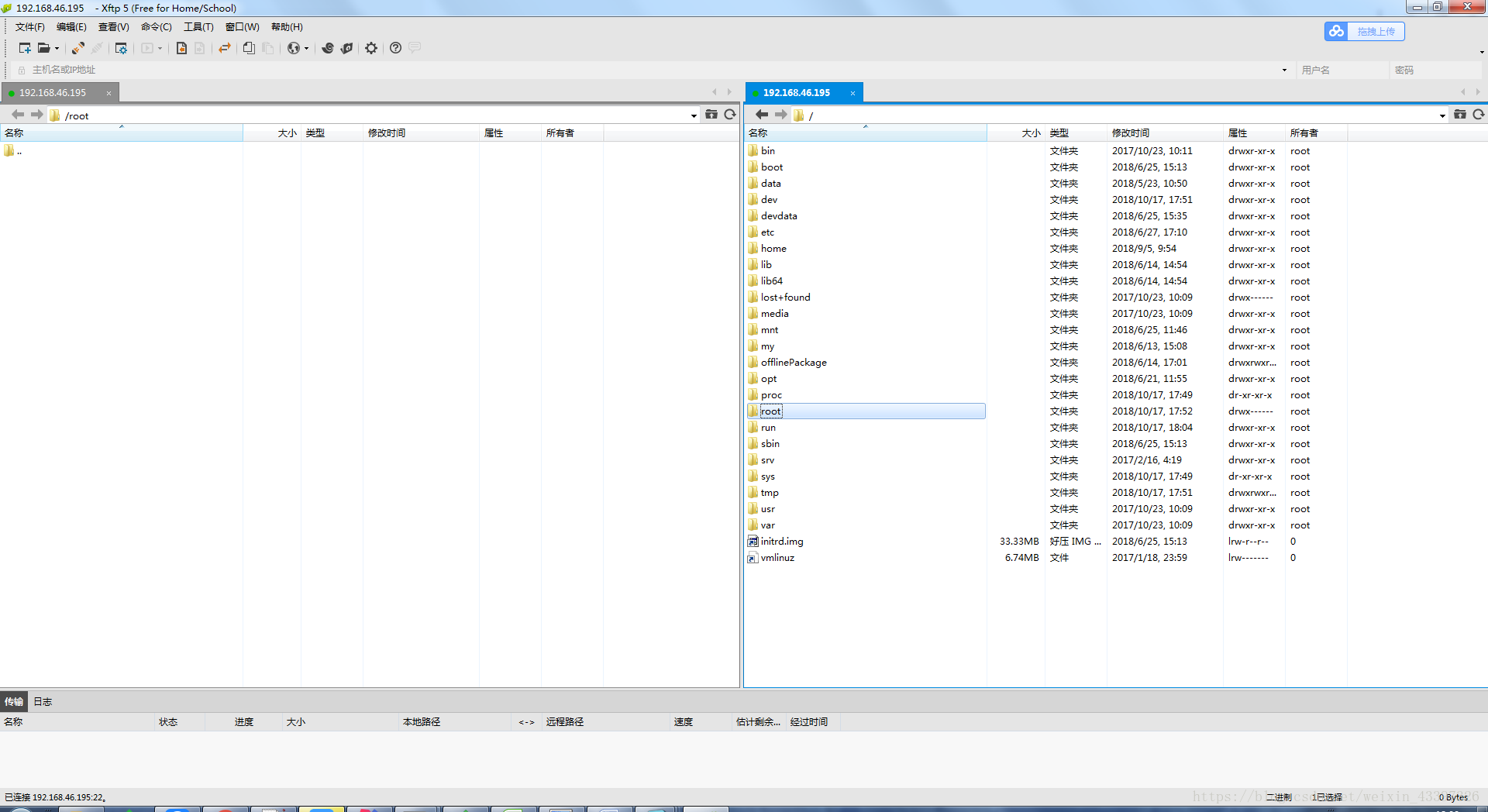Select the lost+found folder

click(780, 298)
